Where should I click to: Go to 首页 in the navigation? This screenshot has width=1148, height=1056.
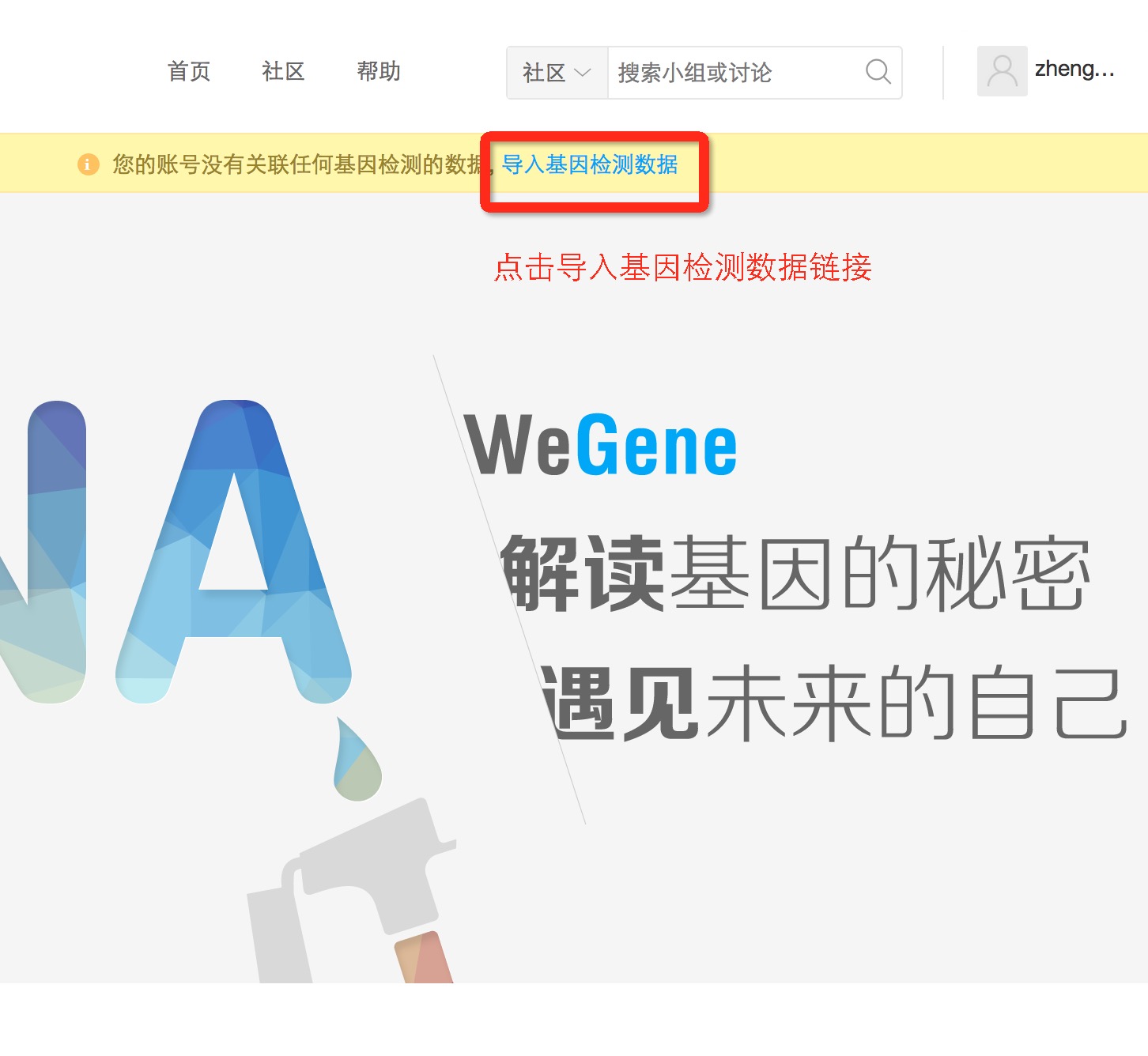[189, 71]
